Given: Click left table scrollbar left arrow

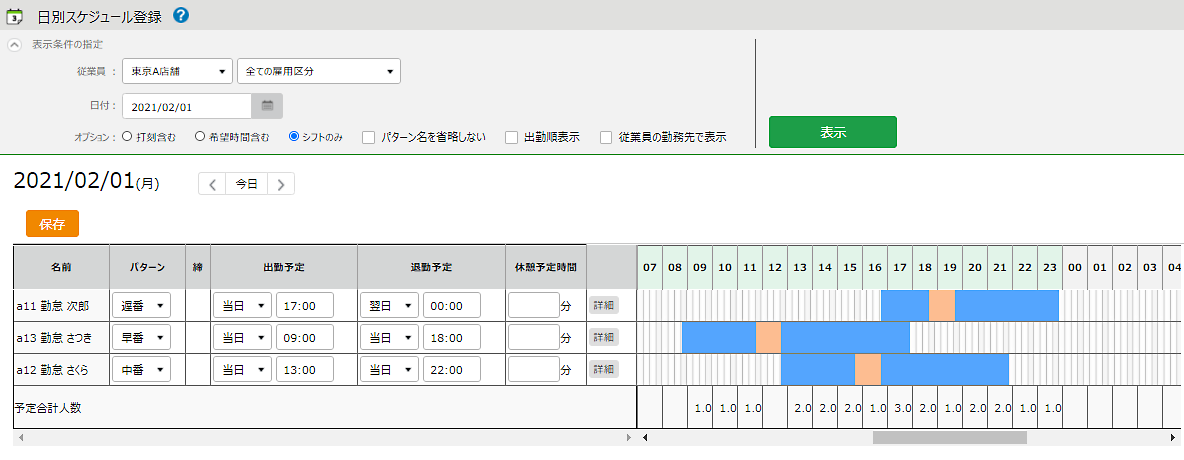Looking at the screenshot, I should pyautogui.click(x=20, y=437).
